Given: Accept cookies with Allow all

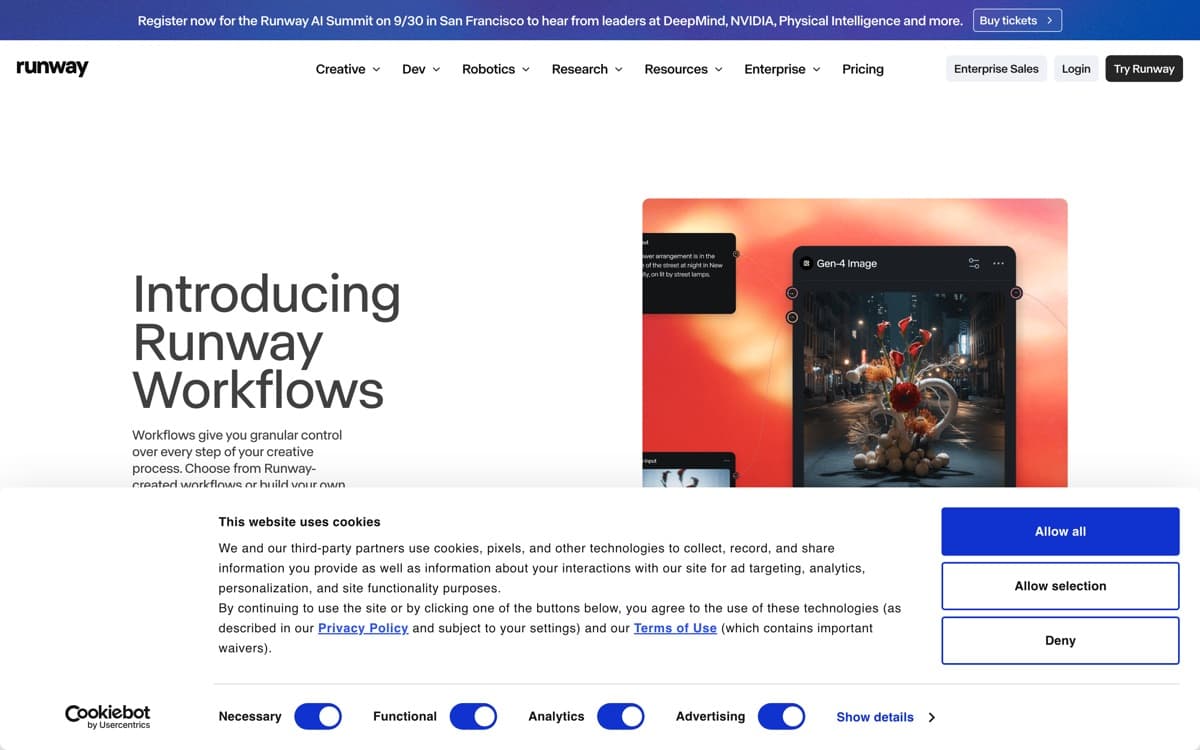Looking at the screenshot, I should point(1060,531).
